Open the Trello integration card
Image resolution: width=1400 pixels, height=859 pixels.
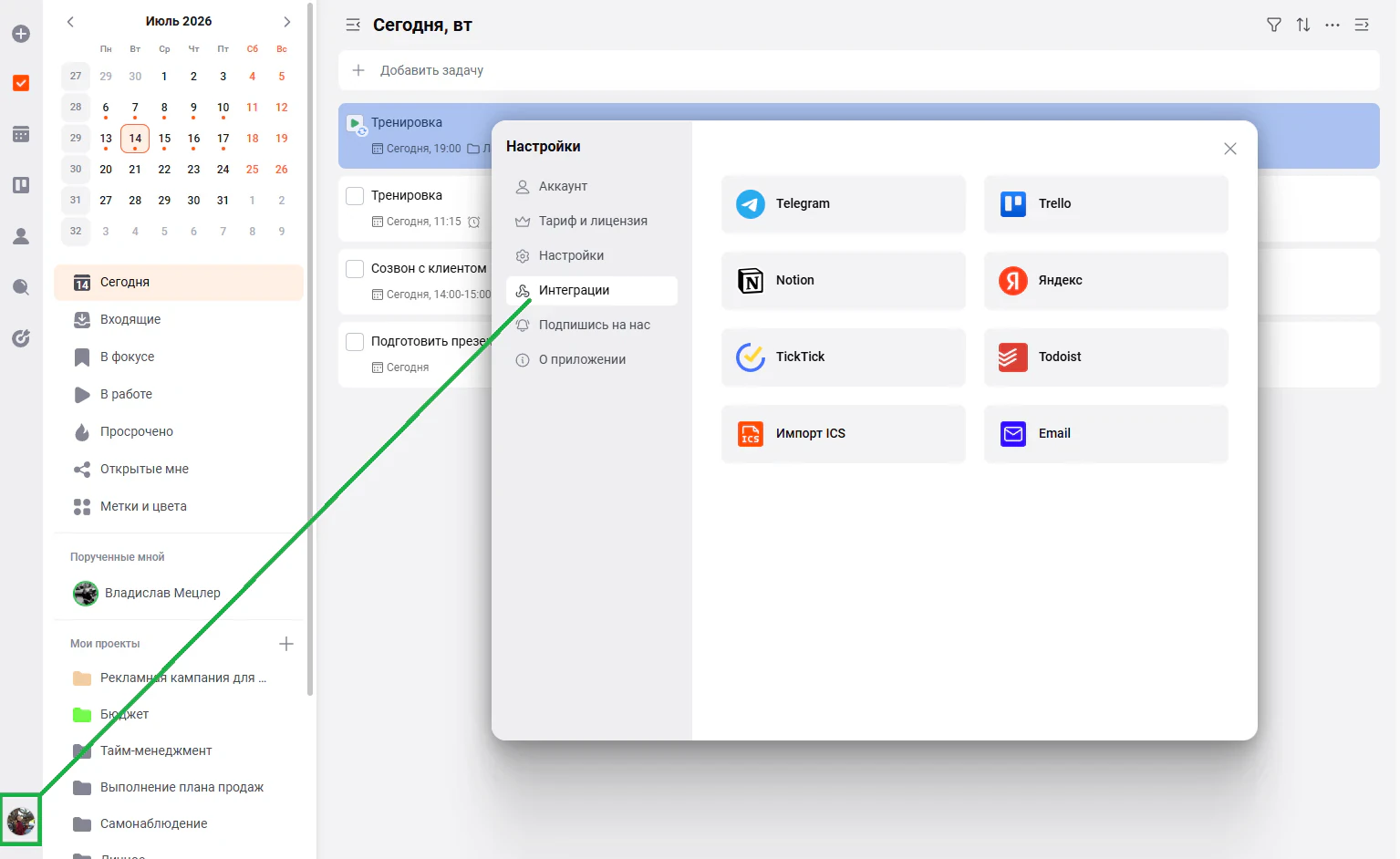pos(1106,203)
